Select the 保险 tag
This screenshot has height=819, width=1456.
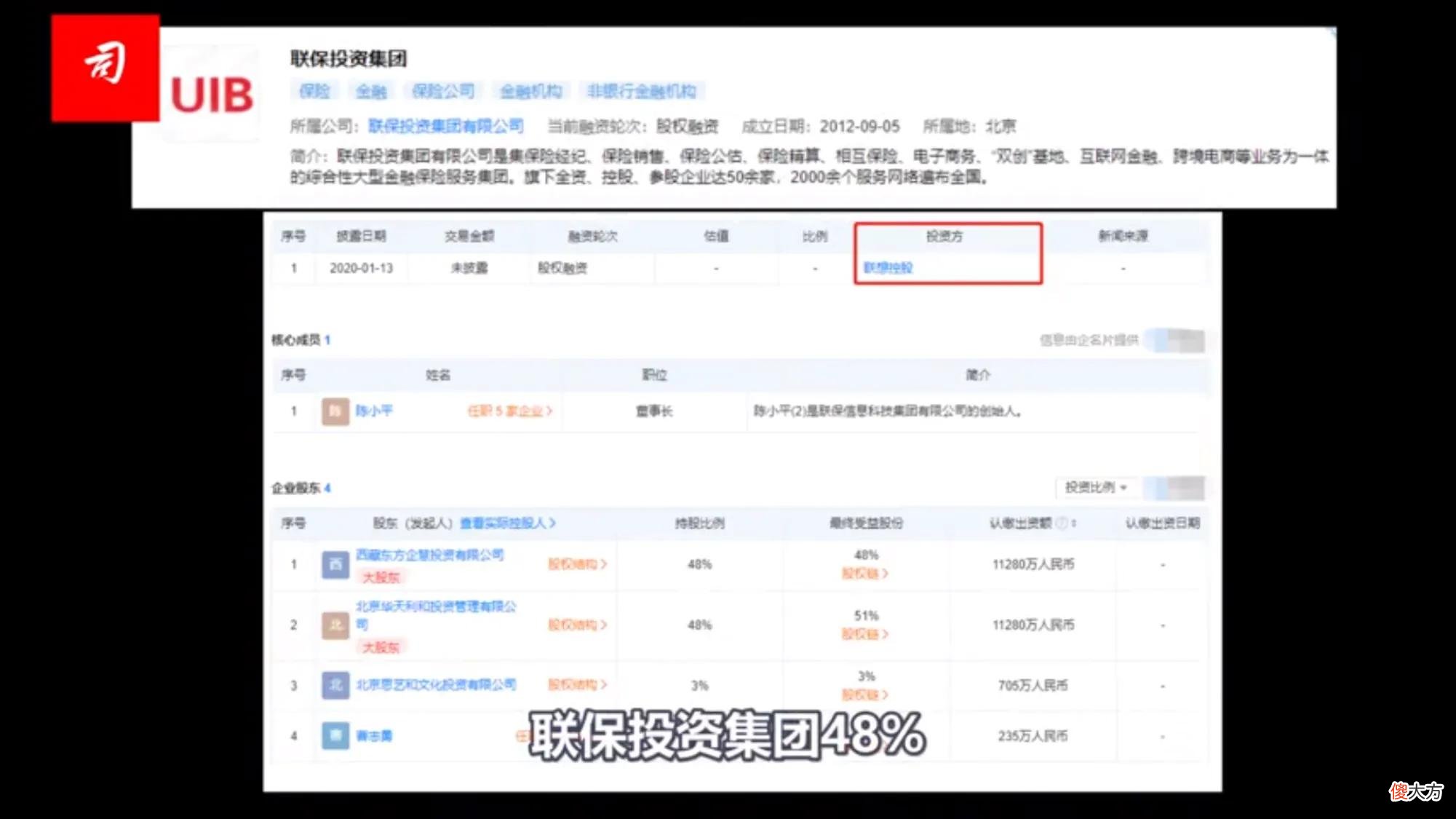coord(315,91)
